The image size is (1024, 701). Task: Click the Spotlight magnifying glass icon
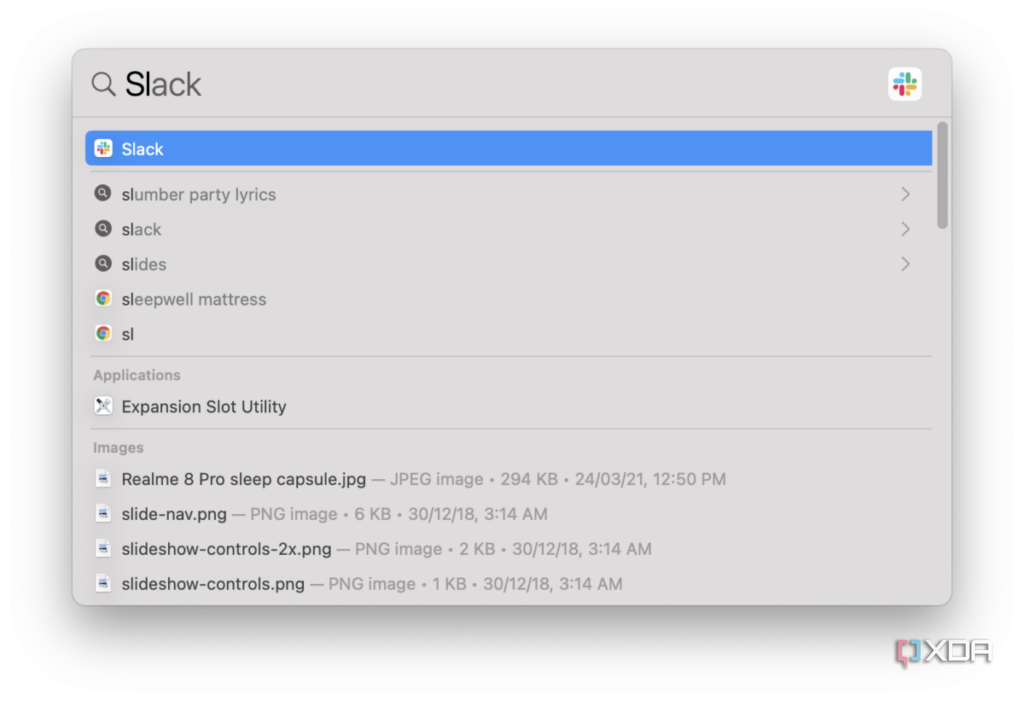click(x=103, y=84)
